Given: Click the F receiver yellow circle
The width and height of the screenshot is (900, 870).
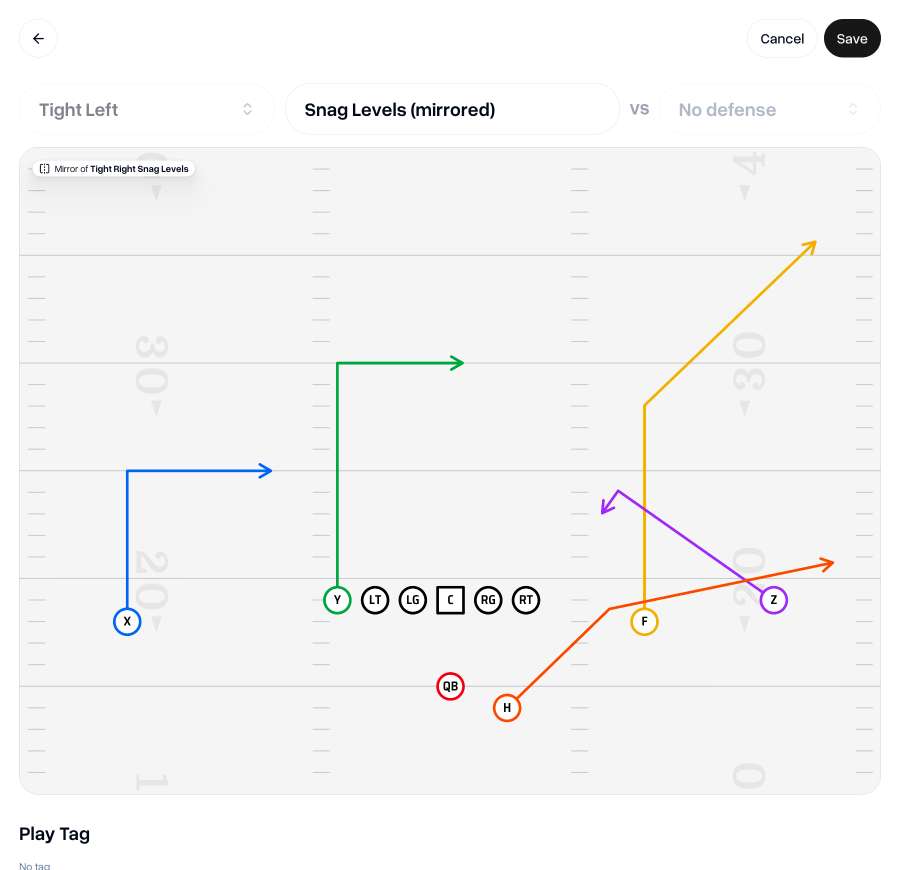Looking at the screenshot, I should pyautogui.click(x=644, y=622).
